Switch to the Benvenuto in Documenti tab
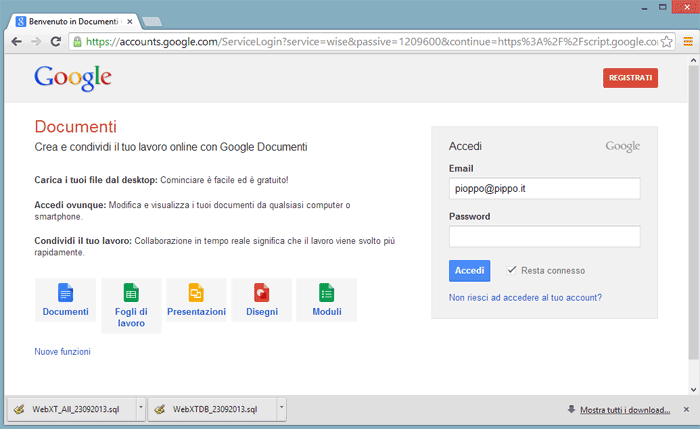 [x=74, y=21]
